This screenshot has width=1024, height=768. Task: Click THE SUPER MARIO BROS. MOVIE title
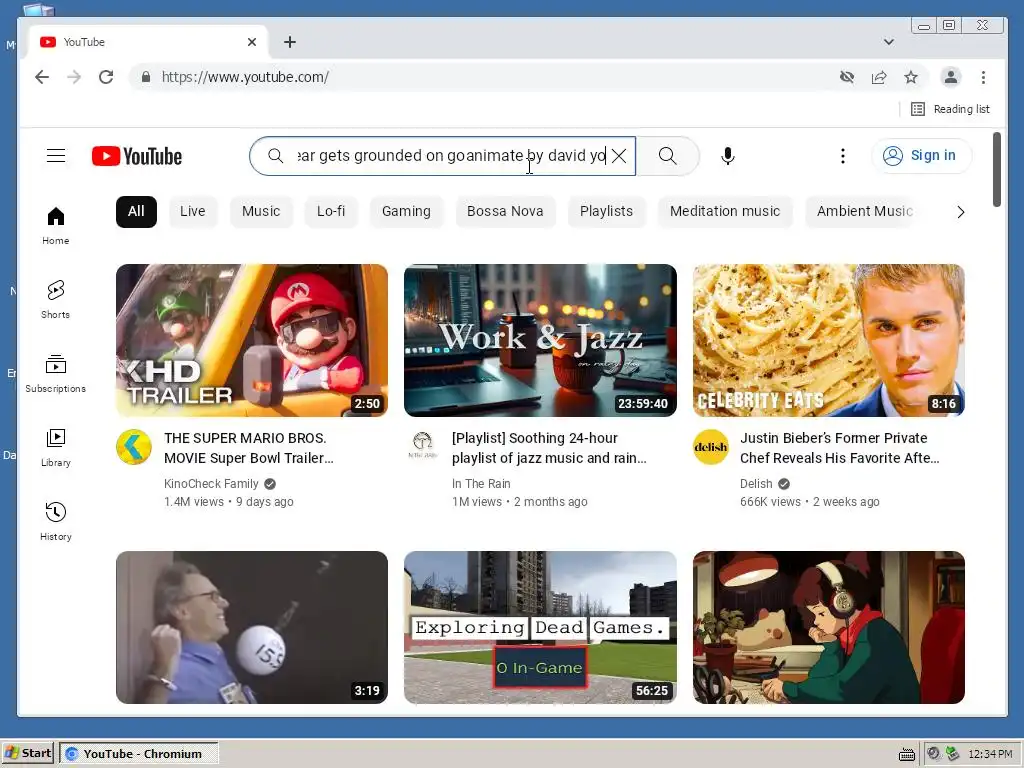[249, 448]
